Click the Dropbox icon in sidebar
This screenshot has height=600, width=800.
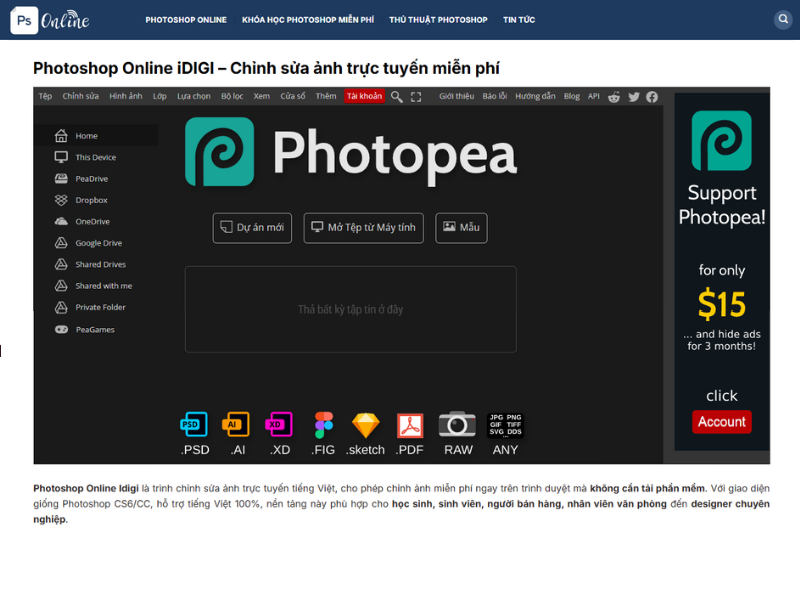point(61,200)
